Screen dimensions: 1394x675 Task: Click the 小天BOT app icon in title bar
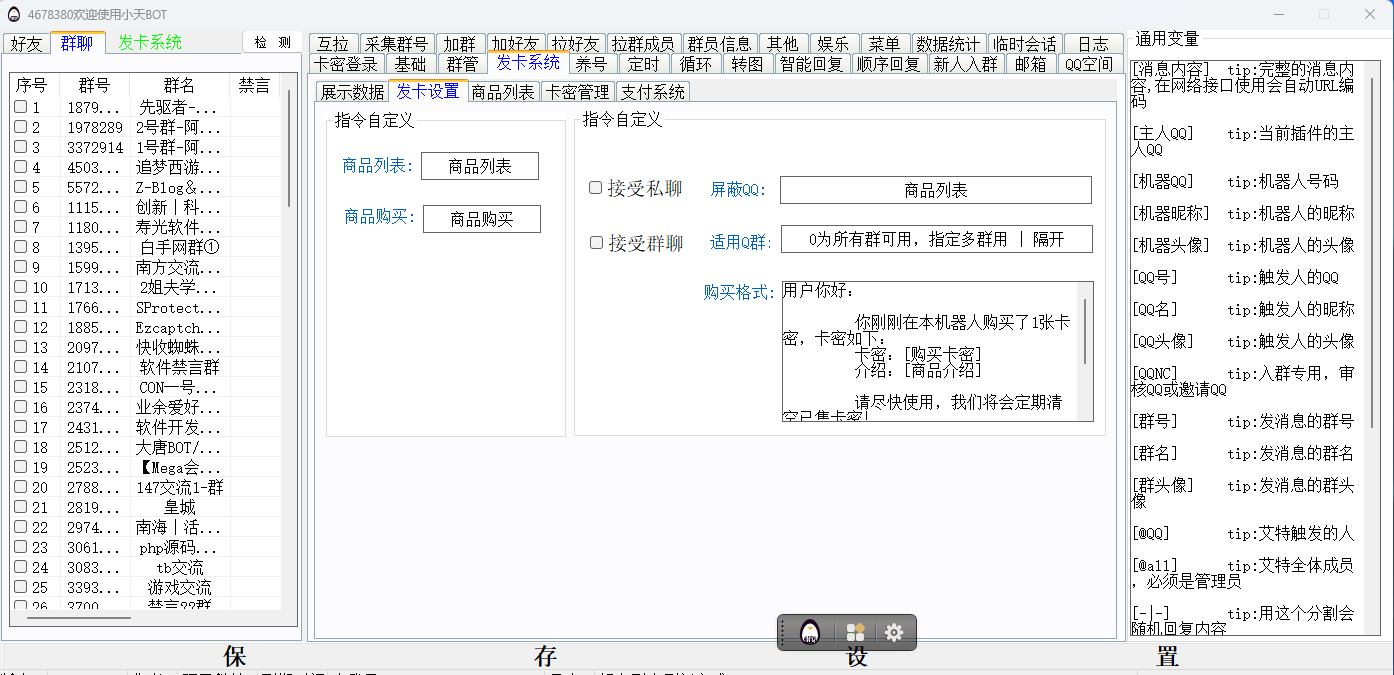pos(14,15)
